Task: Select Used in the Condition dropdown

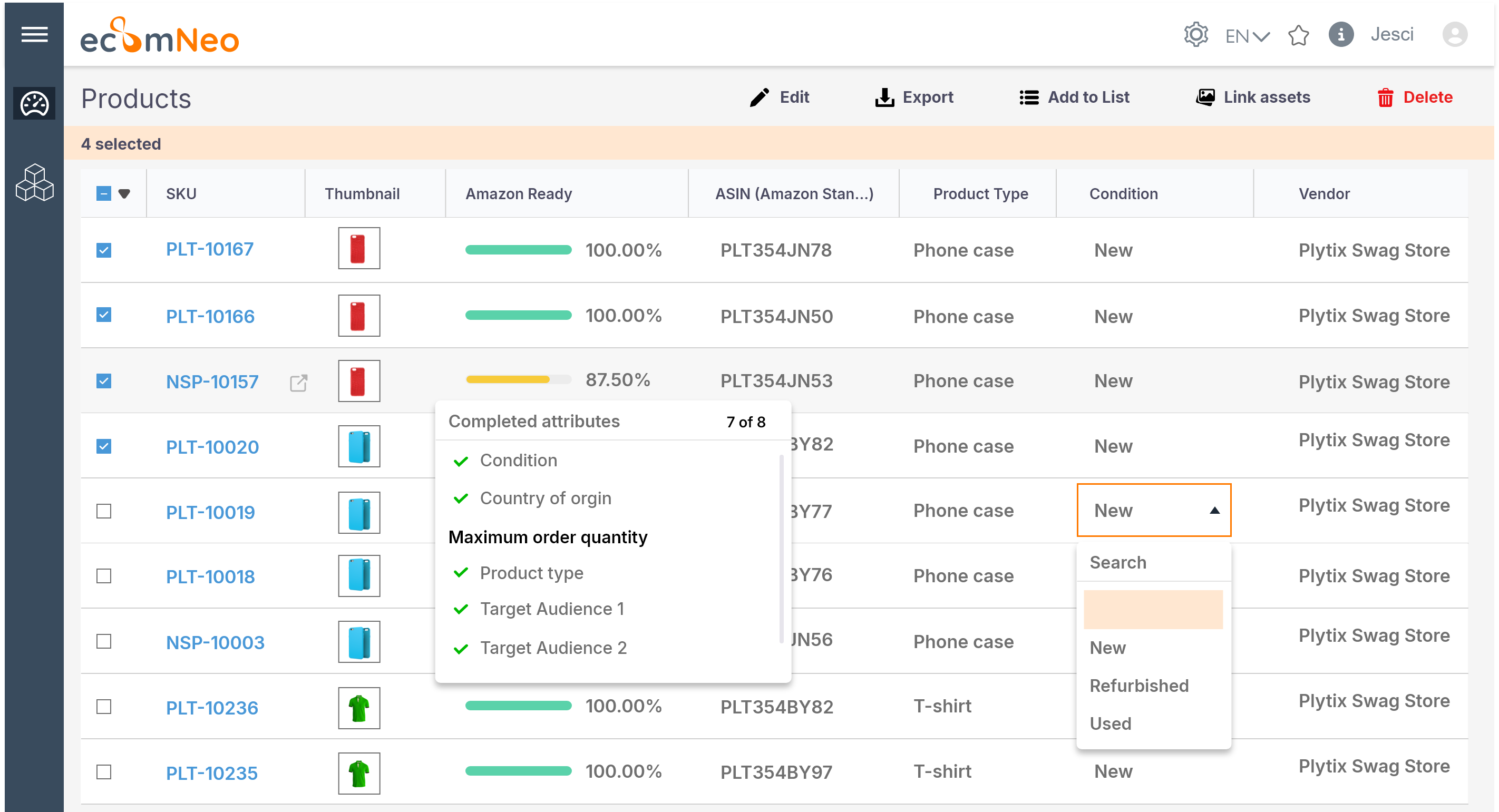Action: [1111, 723]
